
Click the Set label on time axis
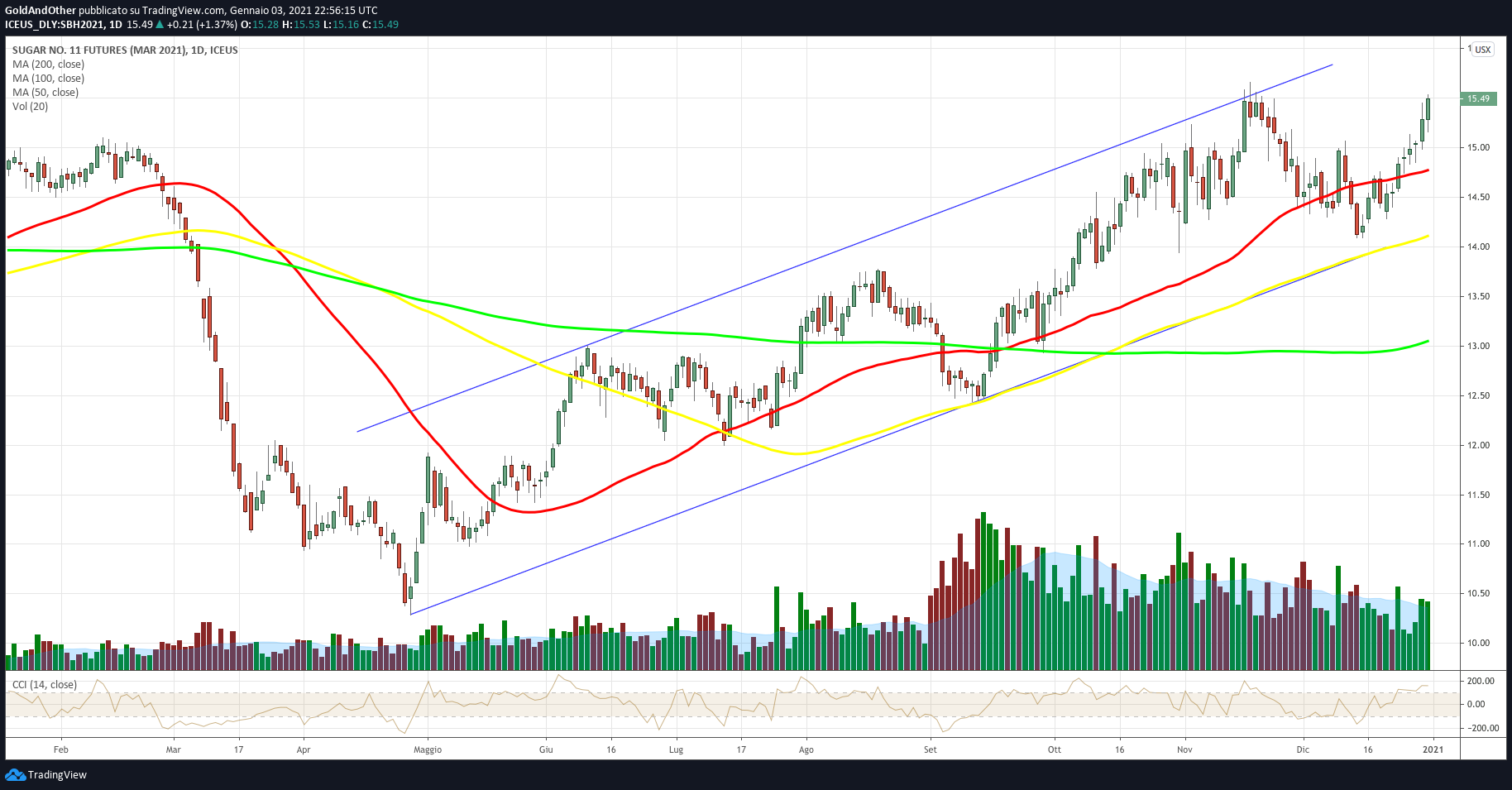point(931,749)
